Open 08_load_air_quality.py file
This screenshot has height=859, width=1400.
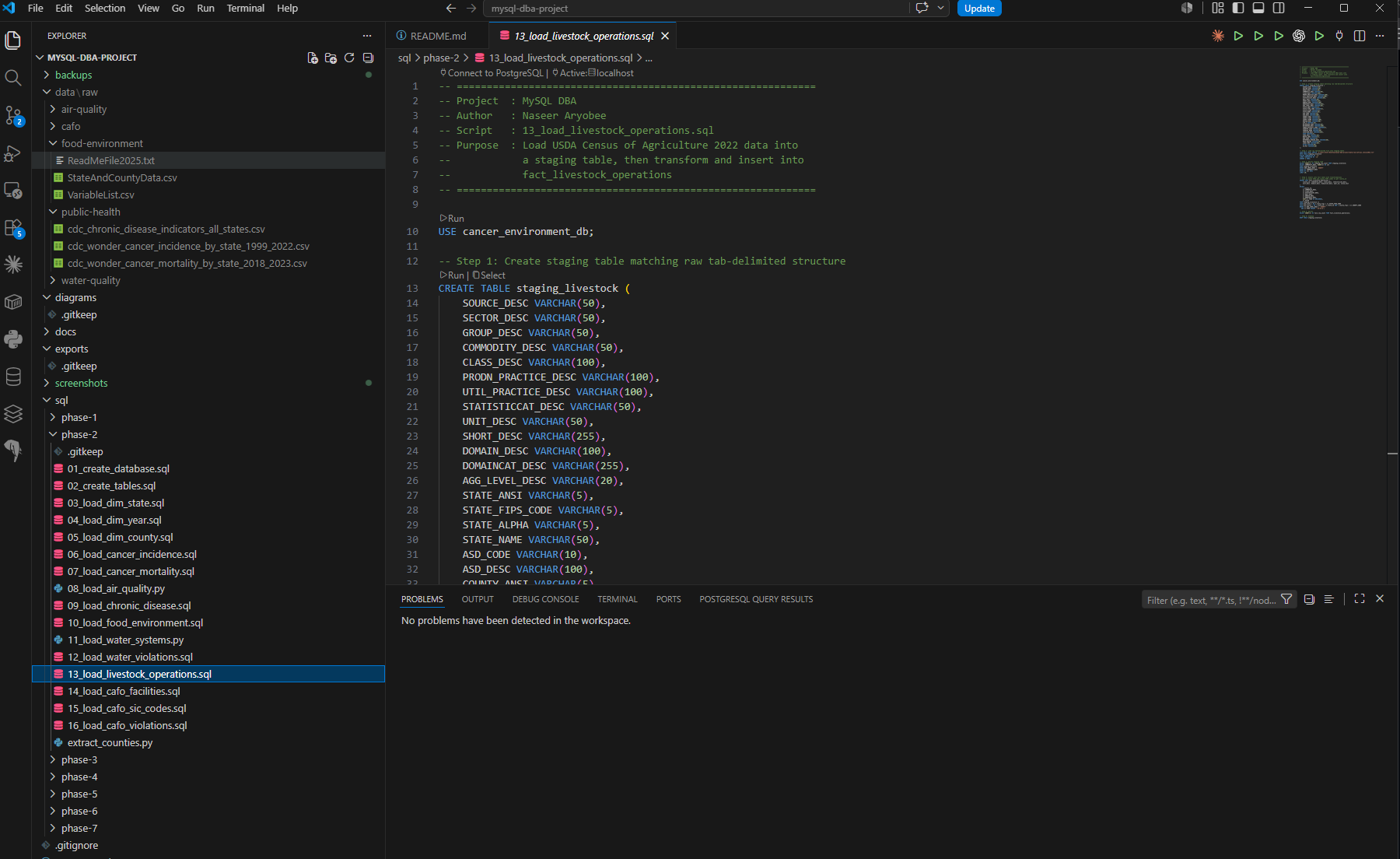click(116, 588)
